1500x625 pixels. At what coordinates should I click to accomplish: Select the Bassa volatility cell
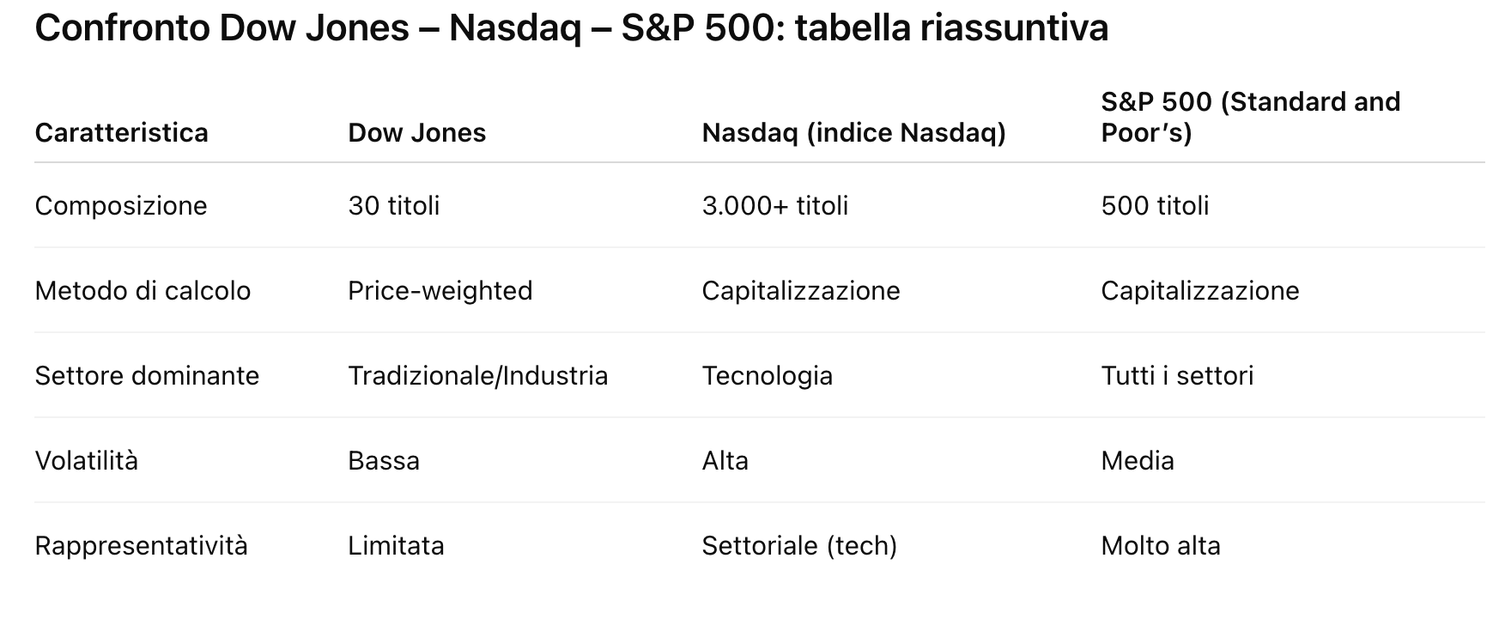point(384,461)
